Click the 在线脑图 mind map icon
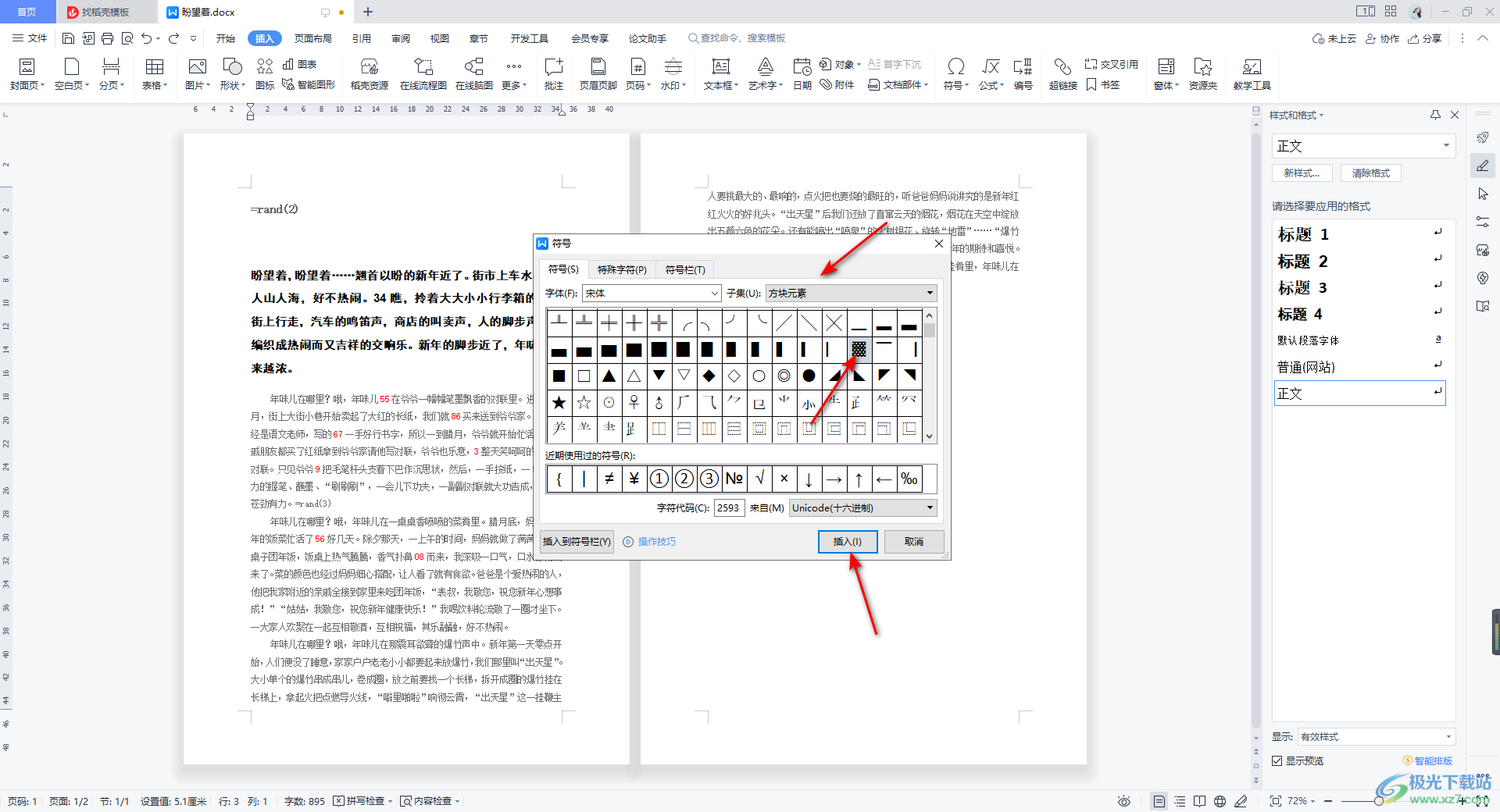 [474, 74]
